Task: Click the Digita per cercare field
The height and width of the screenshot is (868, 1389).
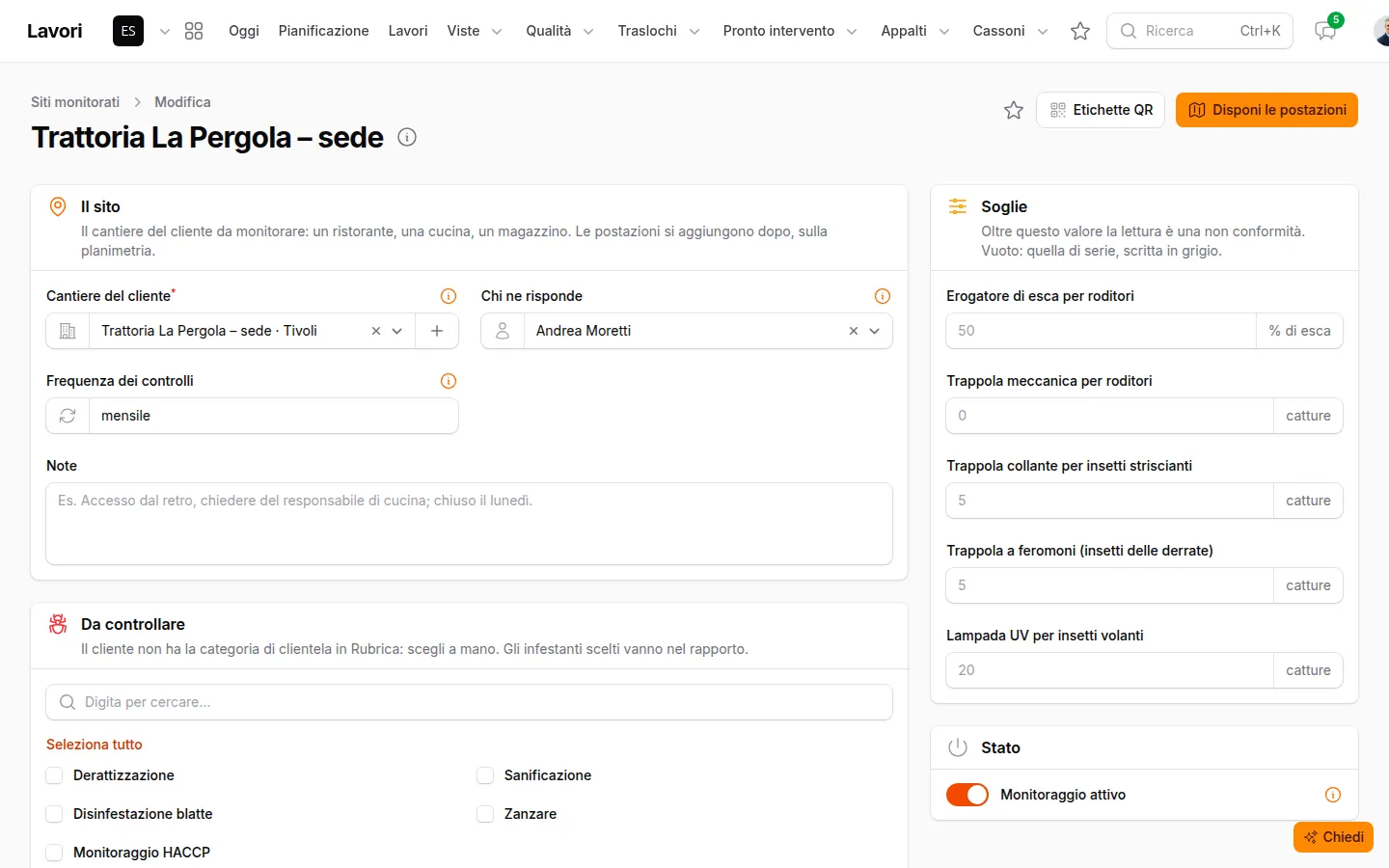Action: point(470,702)
